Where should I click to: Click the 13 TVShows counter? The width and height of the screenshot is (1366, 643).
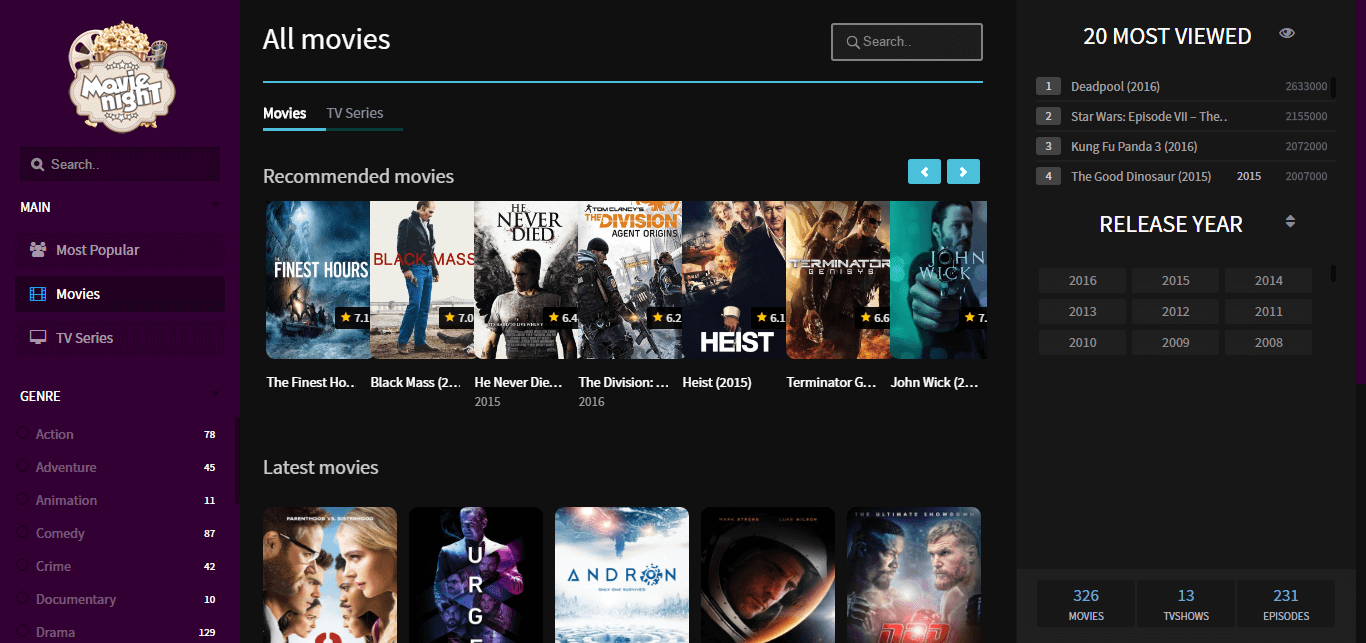1186,604
